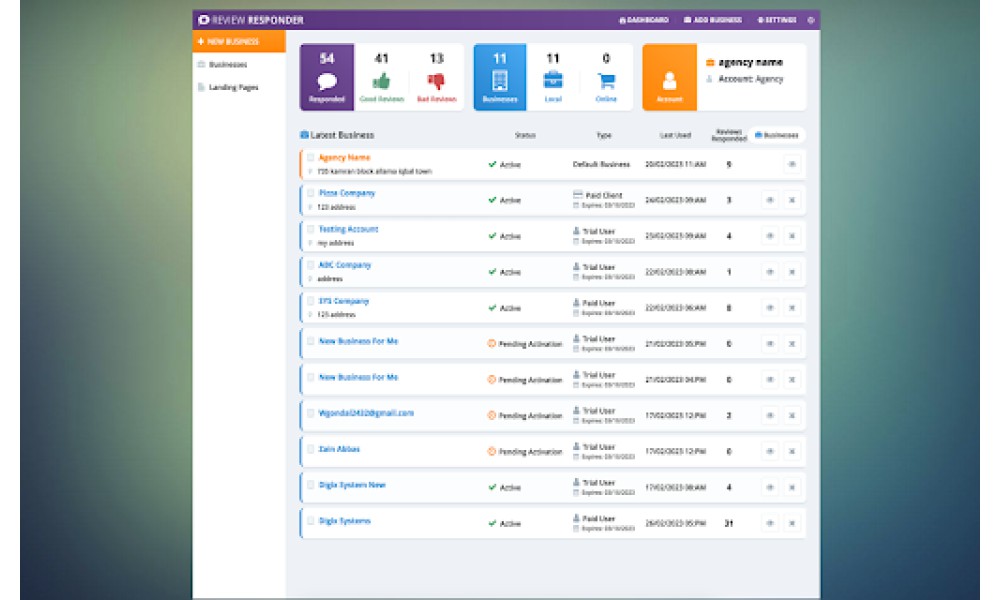The height and width of the screenshot is (600, 1000).
Task: Tick the ABC Company checkbox
Action: coord(311,265)
